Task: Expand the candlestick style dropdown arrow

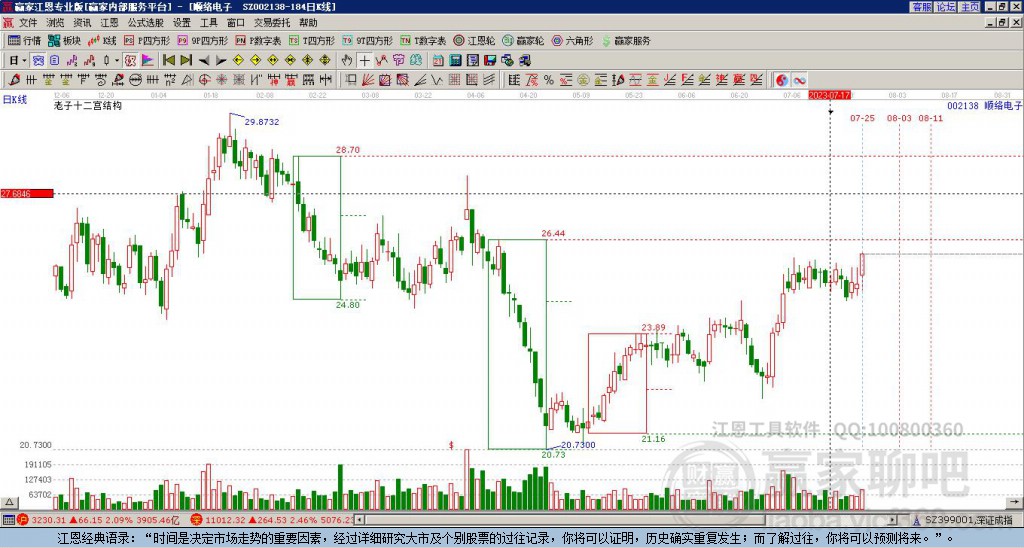Action: (x=117, y=60)
